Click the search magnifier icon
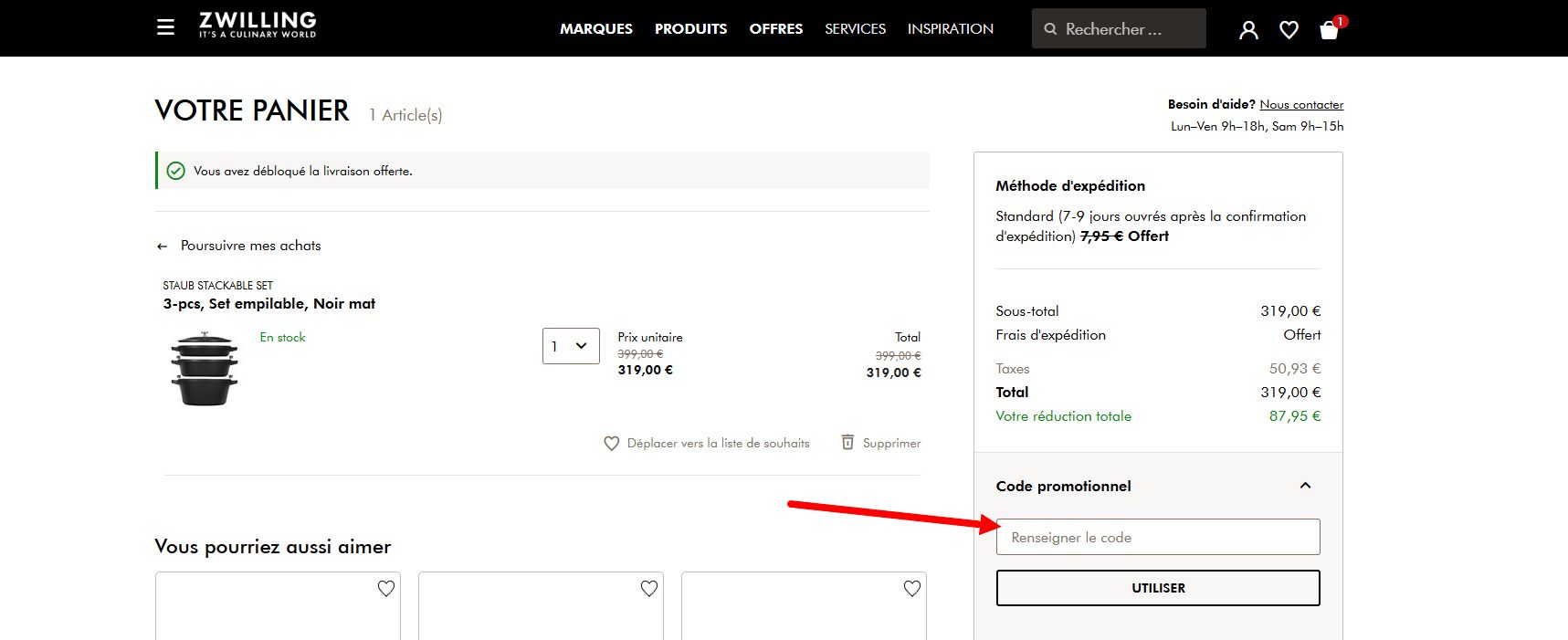This screenshot has width=1568, height=640. (1050, 28)
